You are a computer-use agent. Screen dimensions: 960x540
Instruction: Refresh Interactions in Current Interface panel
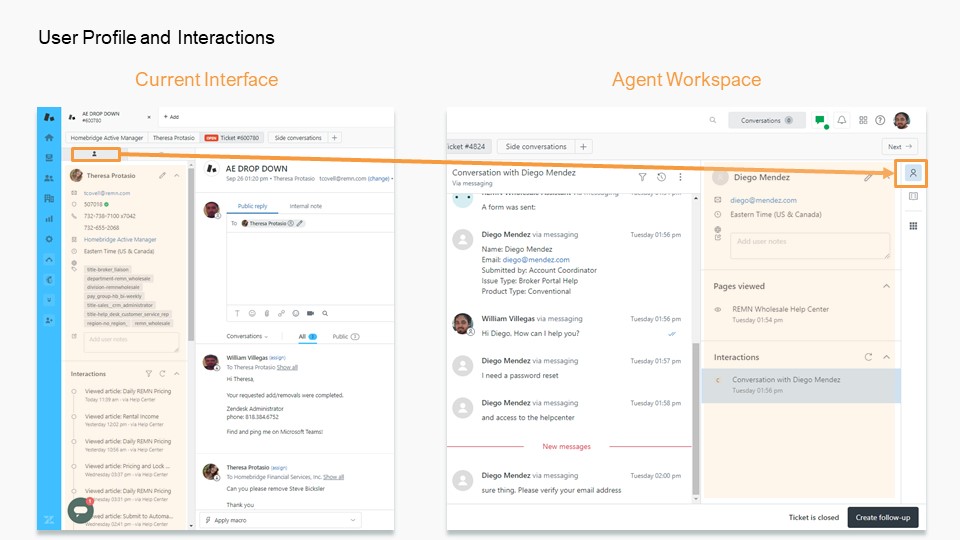(x=162, y=373)
